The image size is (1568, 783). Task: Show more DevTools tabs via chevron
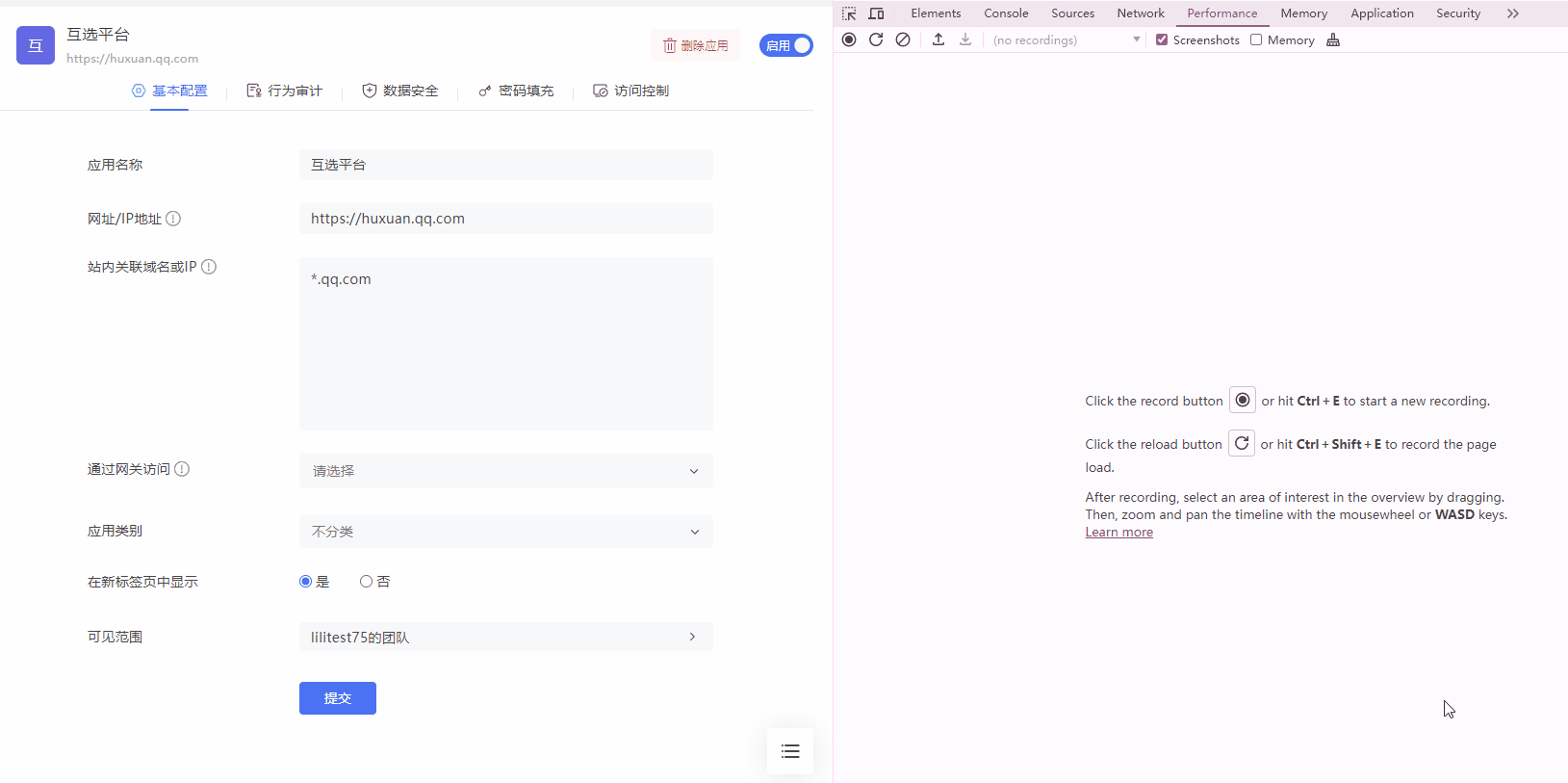coord(1513,13)
